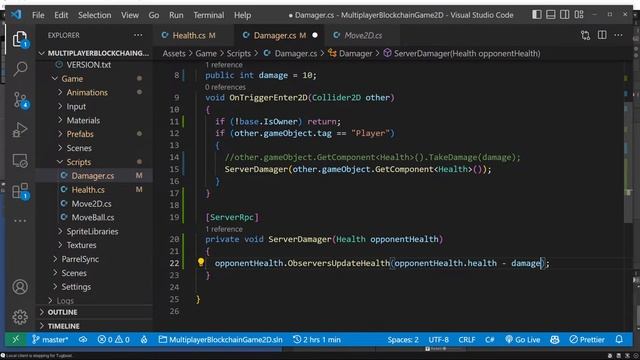The width and height of the screenshot is (640, 360).
Task: Select C# language mode
Action: pos(489,340)
